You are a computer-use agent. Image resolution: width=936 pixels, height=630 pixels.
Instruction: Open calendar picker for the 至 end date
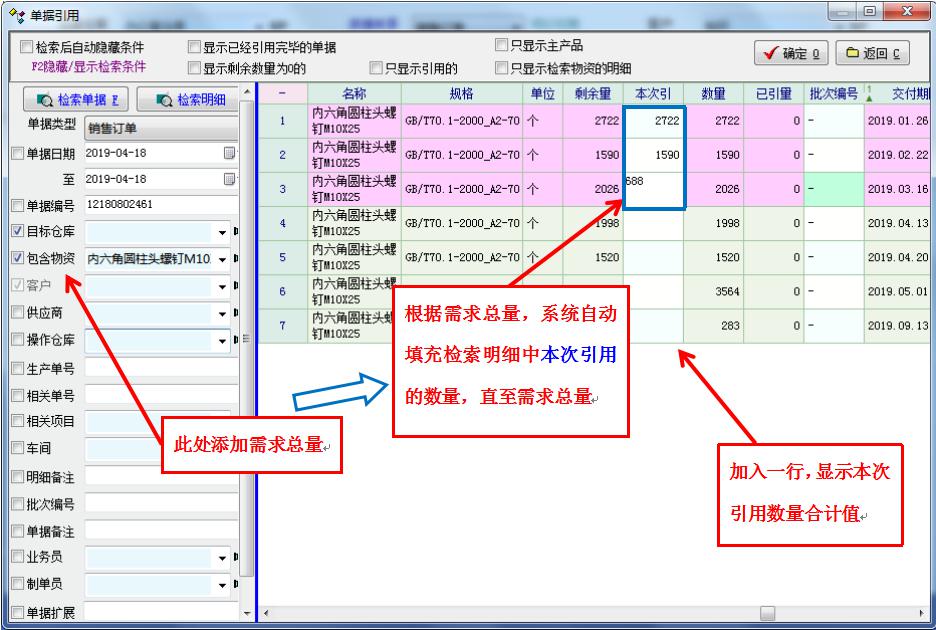pos(229,179)
